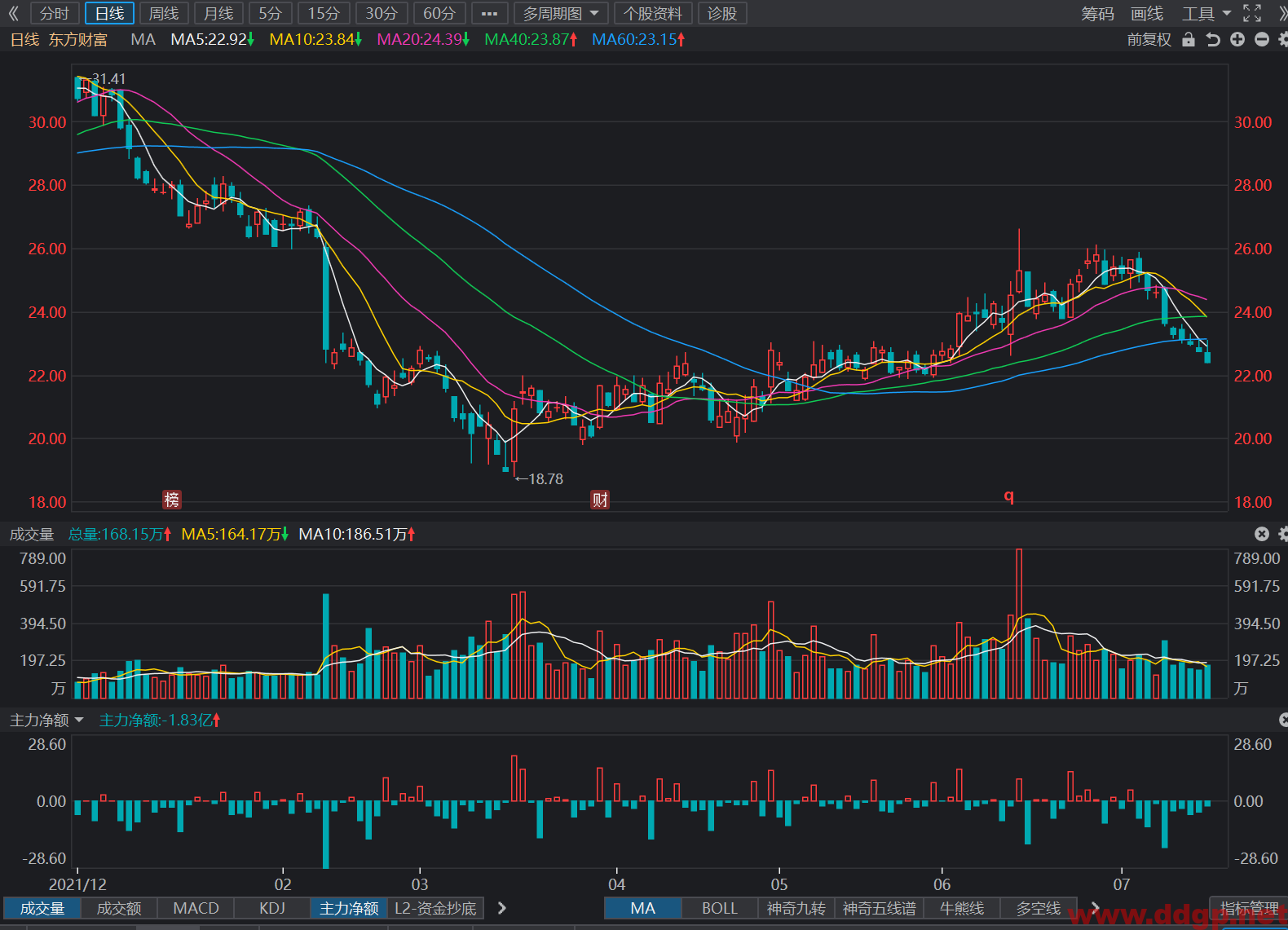This screenshot has height=930, width=1288.
Task: Click the volume MA10:186.51万 label
Action: point(357,534)
